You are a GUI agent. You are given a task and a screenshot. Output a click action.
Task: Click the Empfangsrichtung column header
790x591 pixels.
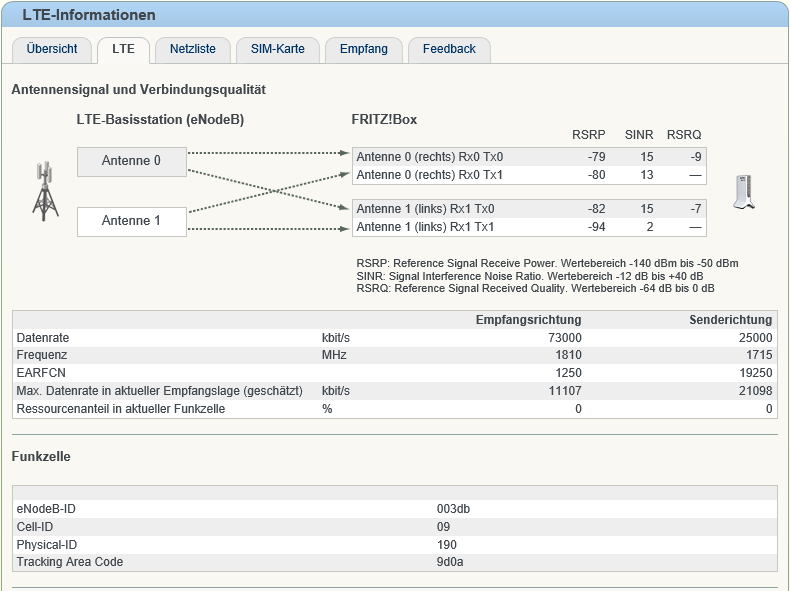pos(529,320)
